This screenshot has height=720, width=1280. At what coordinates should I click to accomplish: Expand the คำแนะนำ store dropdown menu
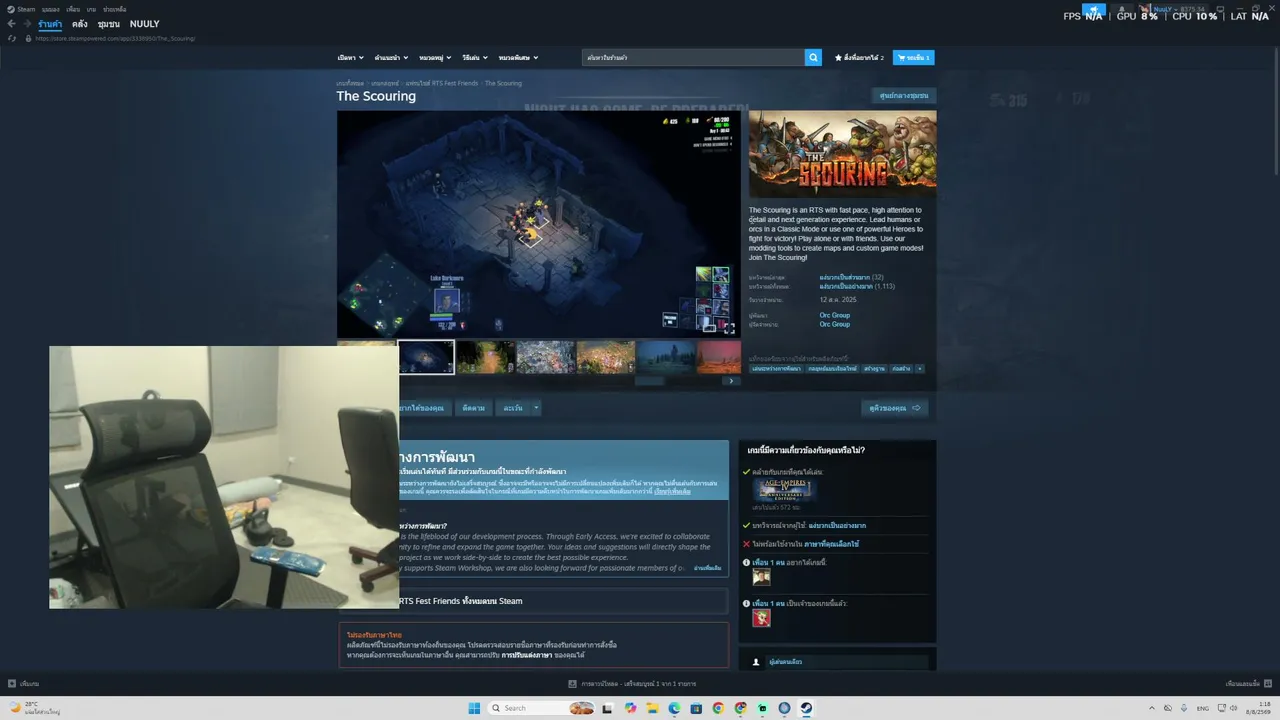(391, 58)
